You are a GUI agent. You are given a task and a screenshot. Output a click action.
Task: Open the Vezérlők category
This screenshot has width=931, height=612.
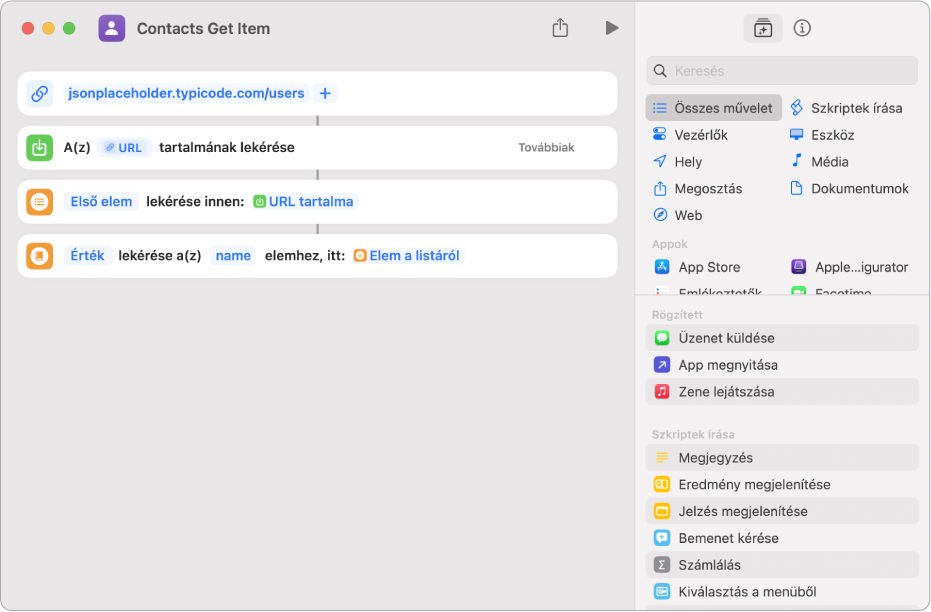(x=700, y=135)
